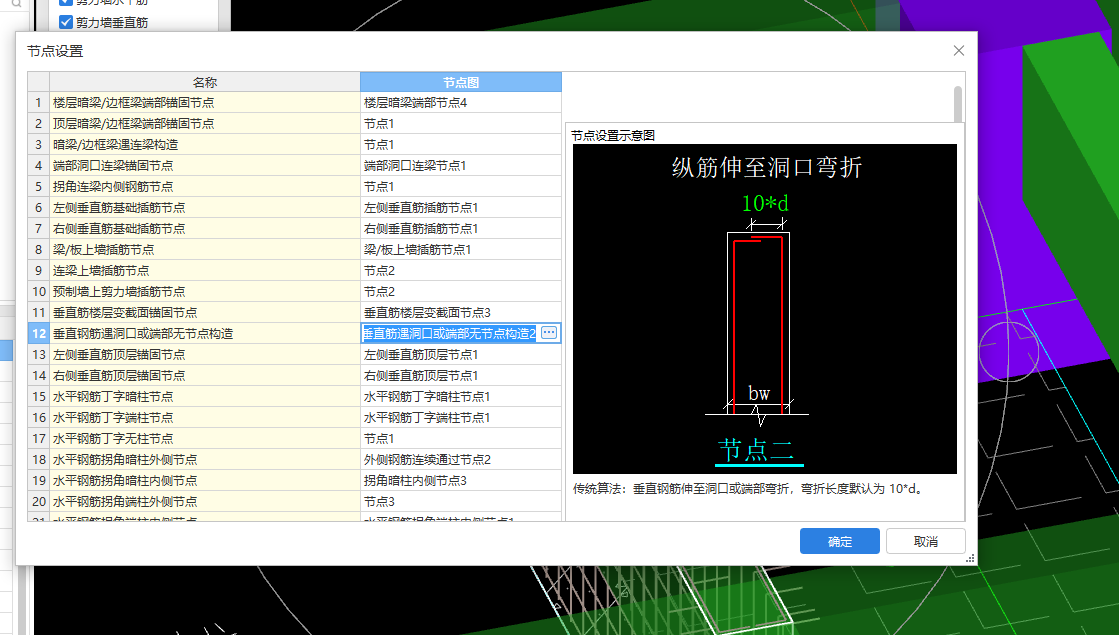The height and width of the screenshot is (635, 1119).
Task: Click cell 楼层暗梁端部节点4
Action: coord(461,103)
